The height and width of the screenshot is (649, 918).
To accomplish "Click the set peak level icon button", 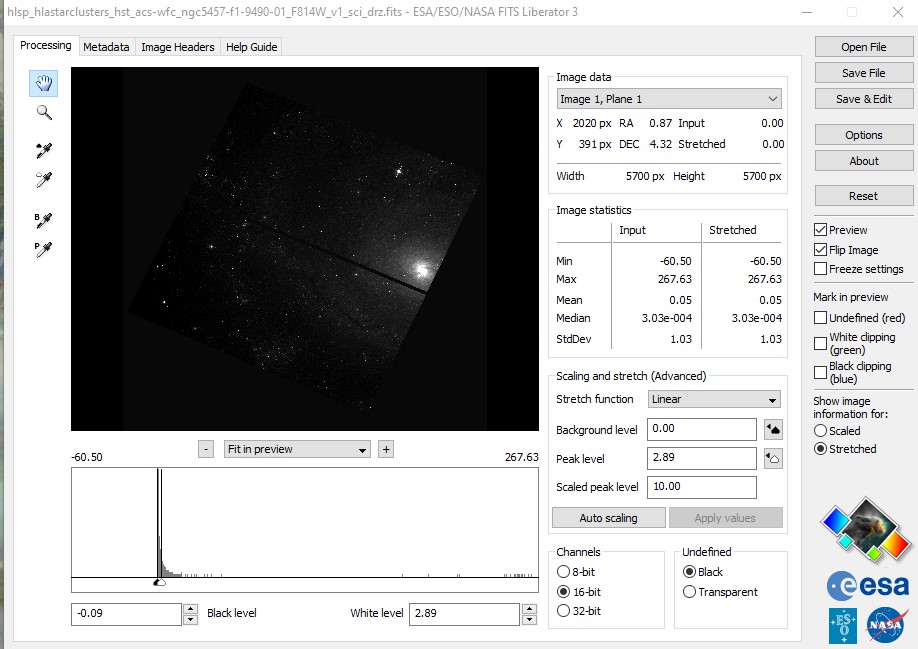I will pos(773,459).
